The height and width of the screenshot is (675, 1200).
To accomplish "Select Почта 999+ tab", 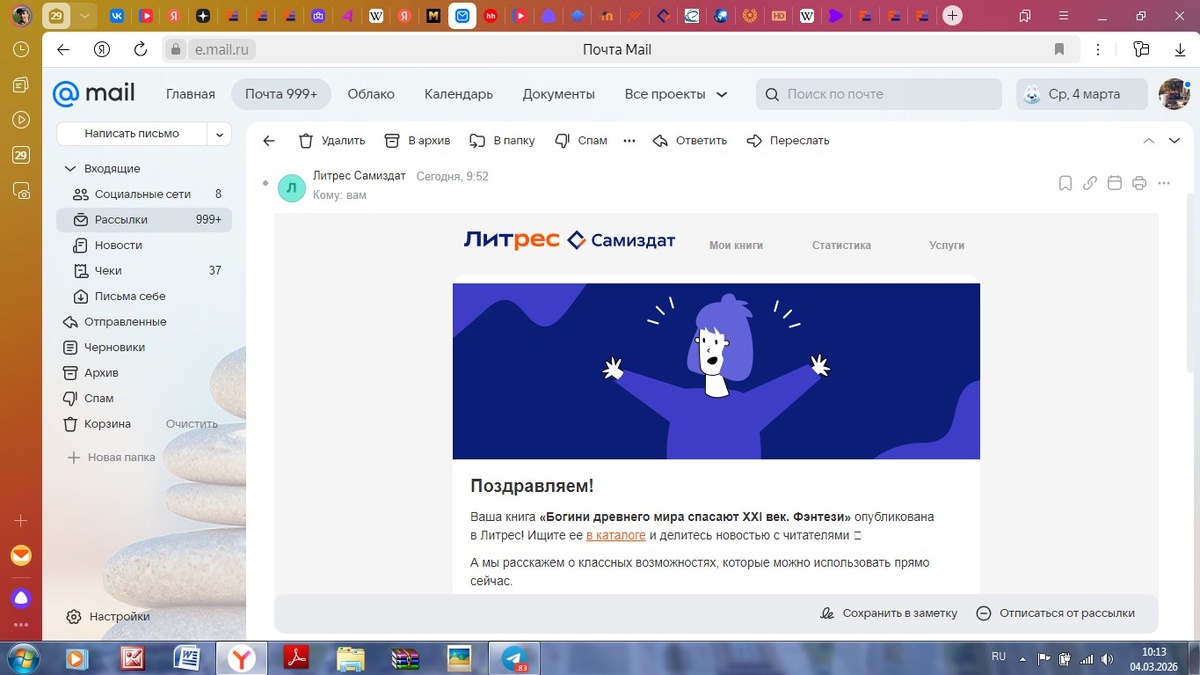I will [x=281, y=94].
